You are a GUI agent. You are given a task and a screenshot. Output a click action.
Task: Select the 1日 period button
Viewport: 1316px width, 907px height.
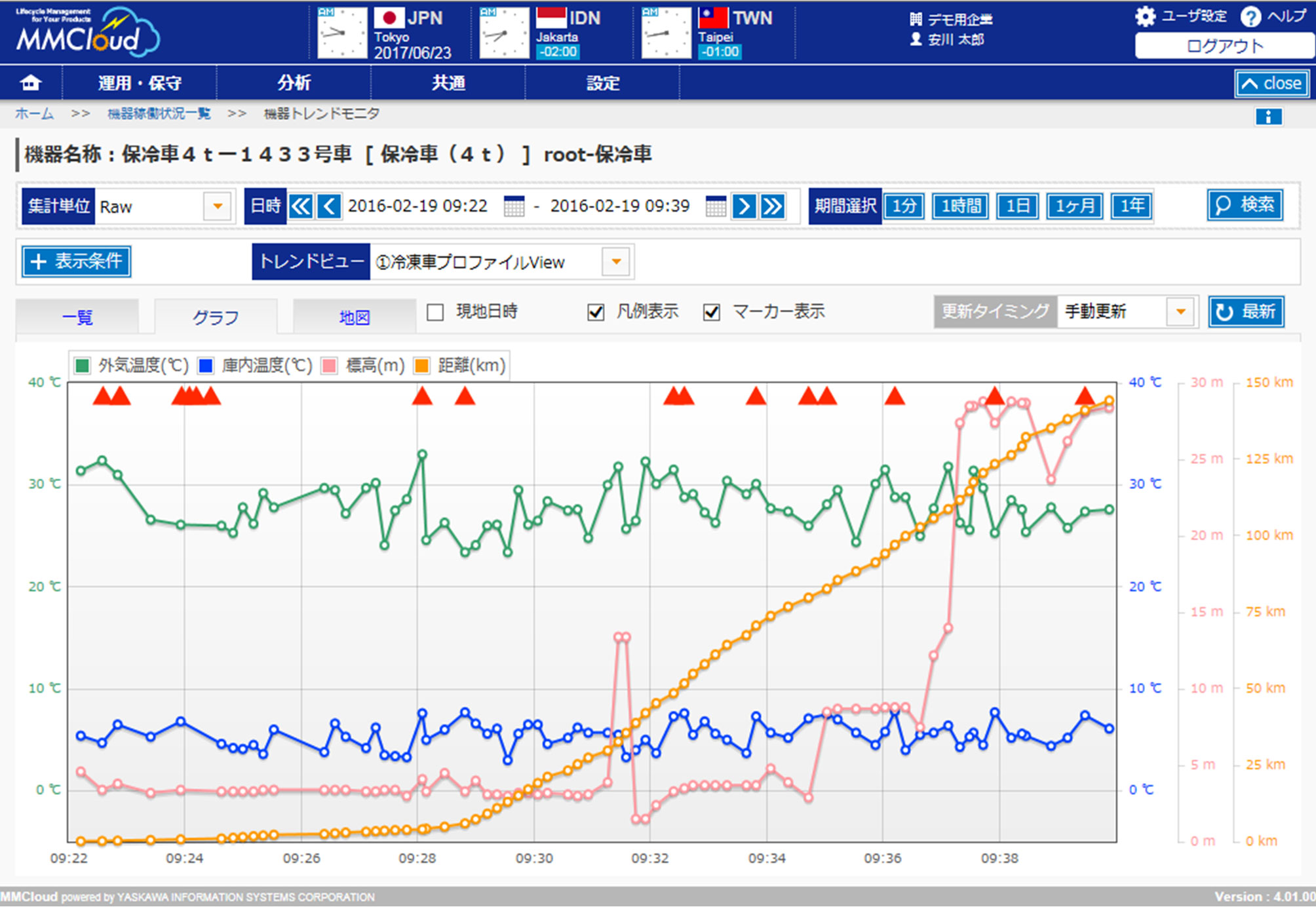coord(1018,206)
